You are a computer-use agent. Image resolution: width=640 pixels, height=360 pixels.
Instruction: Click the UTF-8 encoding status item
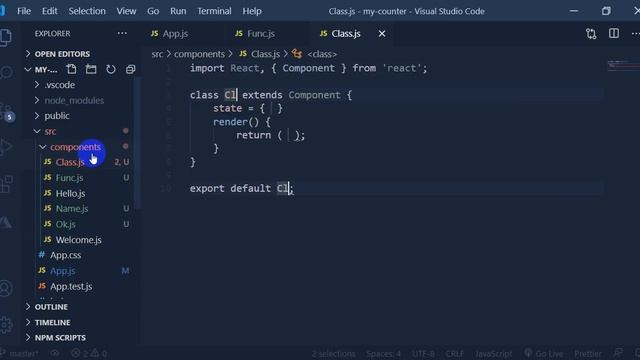click(423, 353)
